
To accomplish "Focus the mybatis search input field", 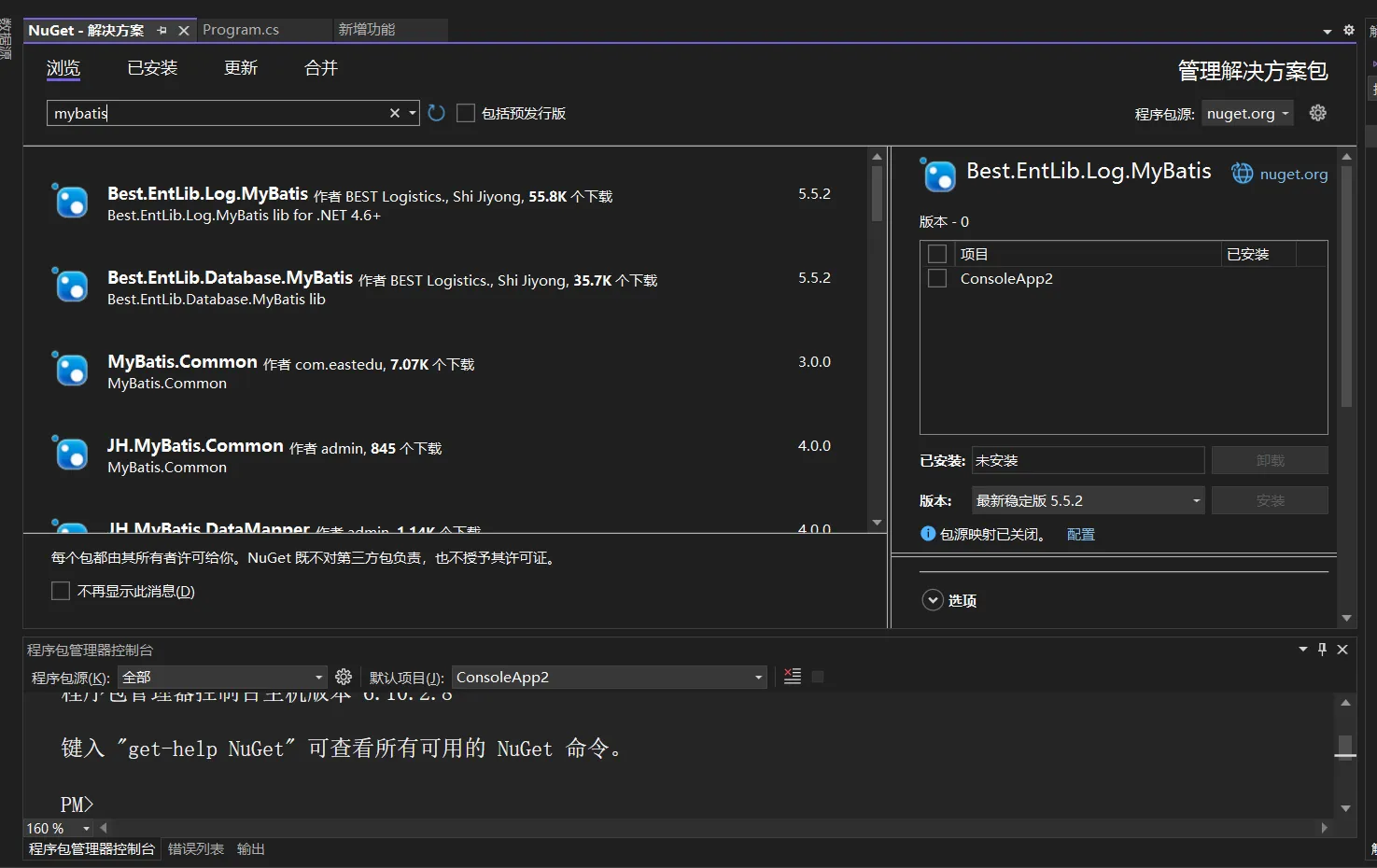I will tap(217, 113).
